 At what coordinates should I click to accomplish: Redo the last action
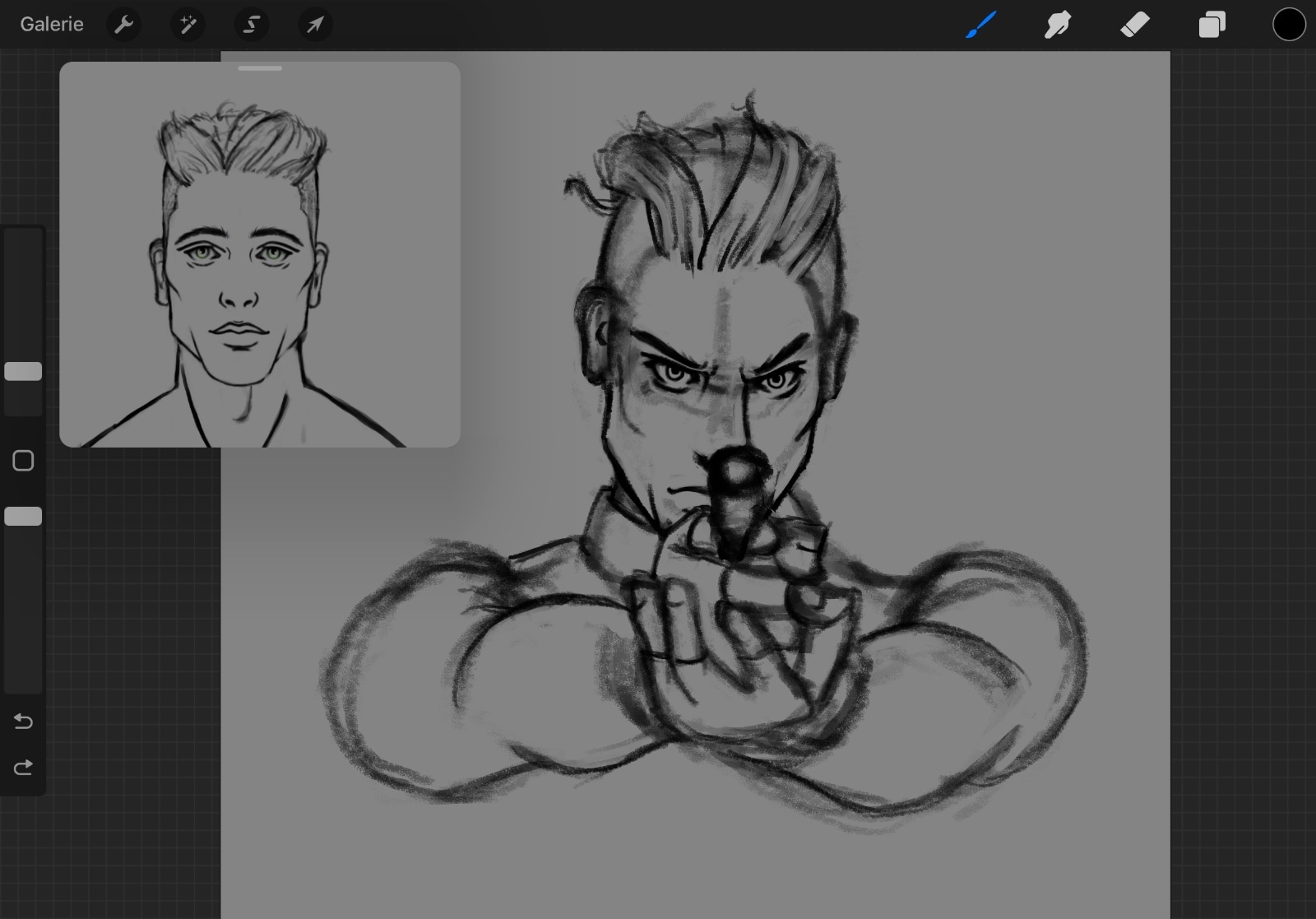(x=23, y=768)
